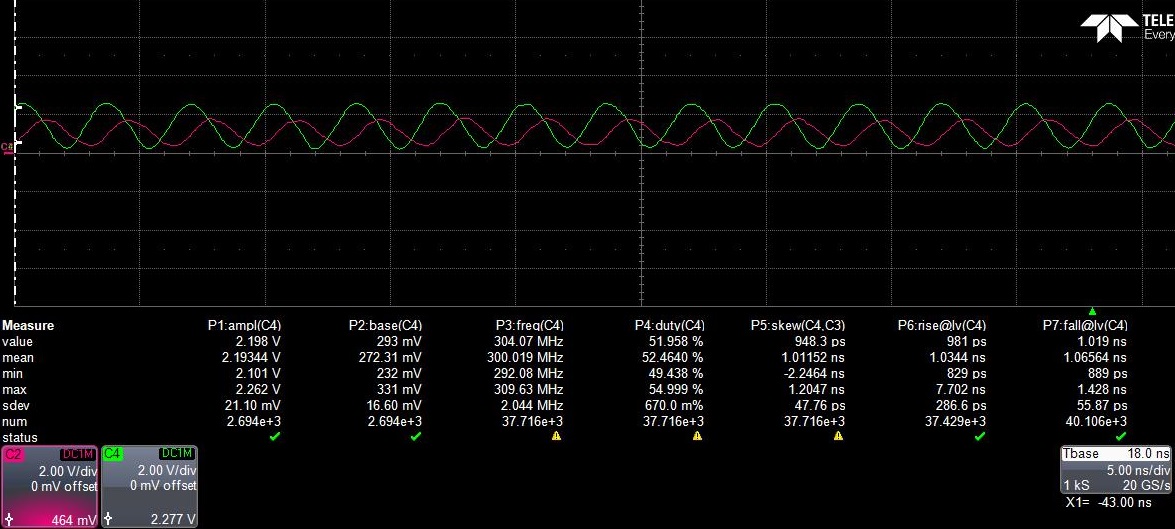Select the P7:fall@lv(C4) measurement header
The width and height of the screenshot is (1175, 529).
(1085, 325)
